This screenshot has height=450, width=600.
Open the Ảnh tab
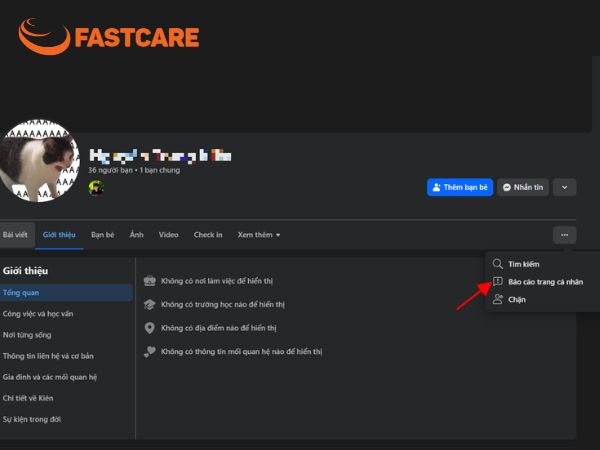pyautogui.click(x=136, y=235)
